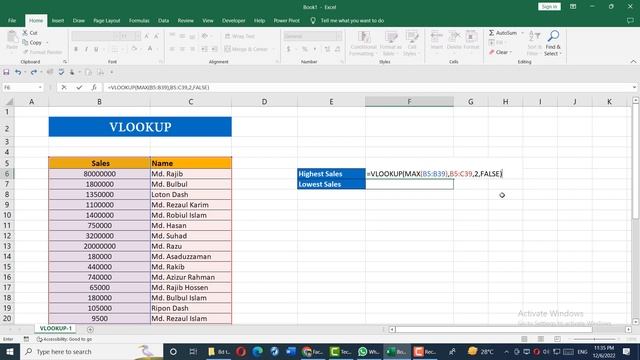This screenshot has height=360, width=640.
Task: Collapse the ribbon with the chevron
Action: coord(633,62)
